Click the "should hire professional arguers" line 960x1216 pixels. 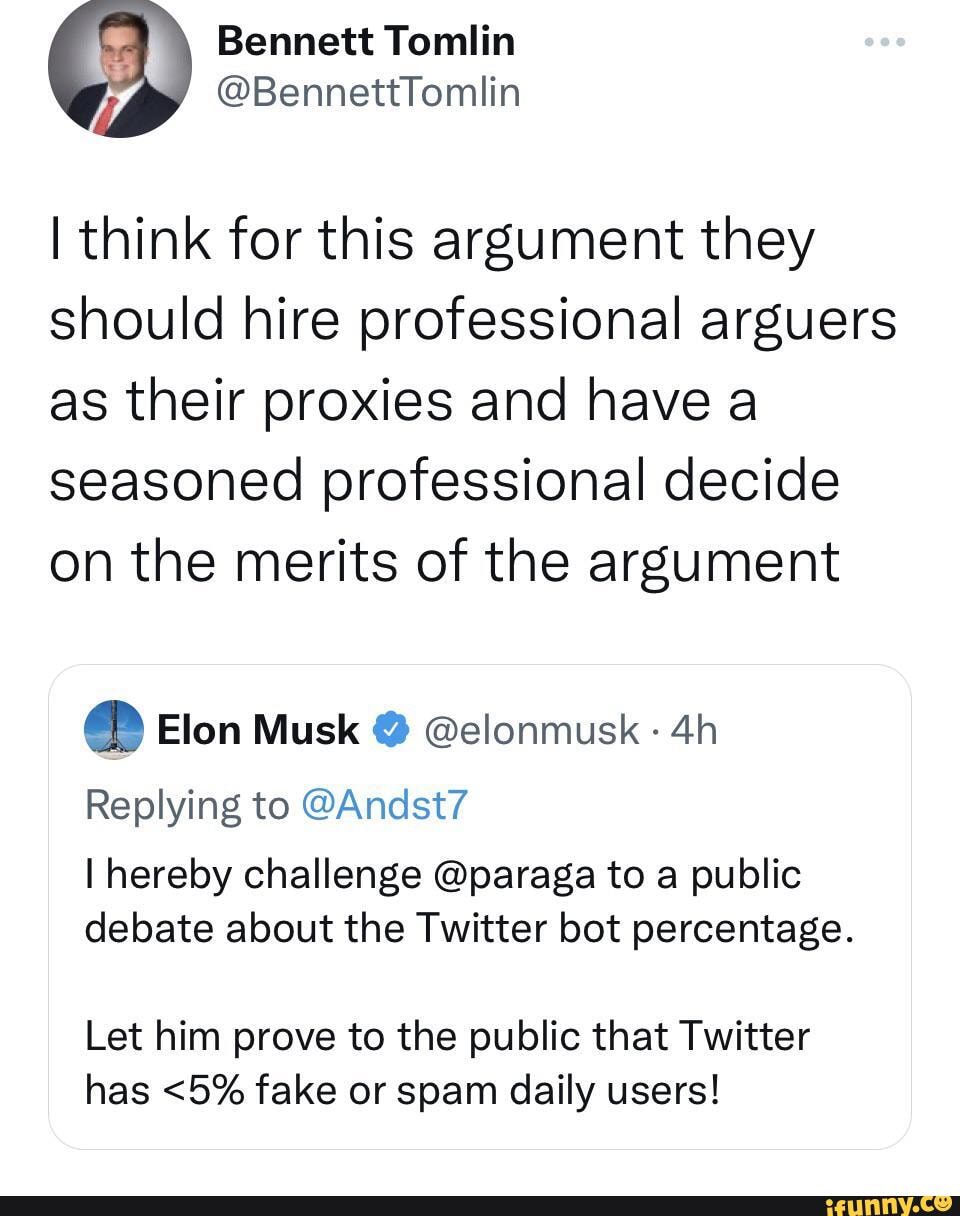(472, 321)
